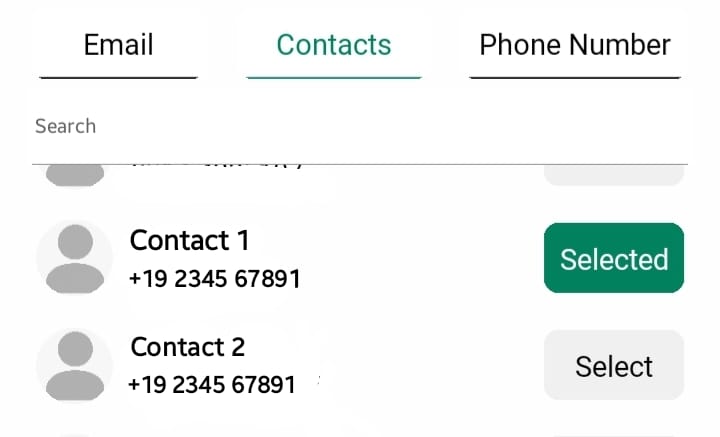Select Contact 2 with the Select button
The image size is (720, 437).
coord(614,365)
